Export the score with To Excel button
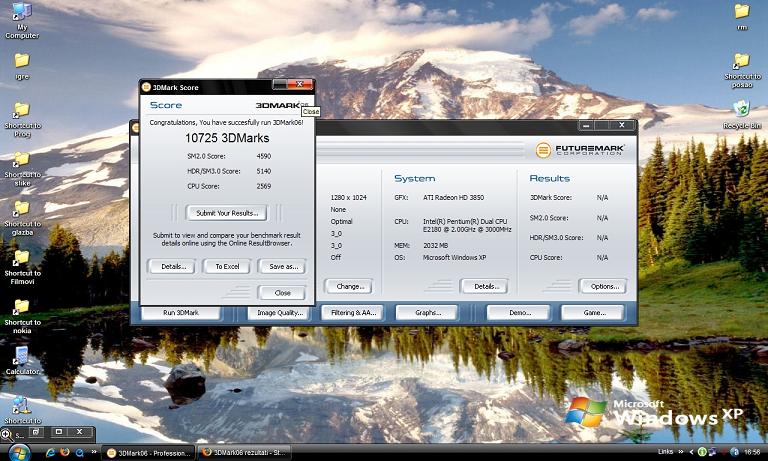This screenshot has width=768, height=461. (227, 266)
